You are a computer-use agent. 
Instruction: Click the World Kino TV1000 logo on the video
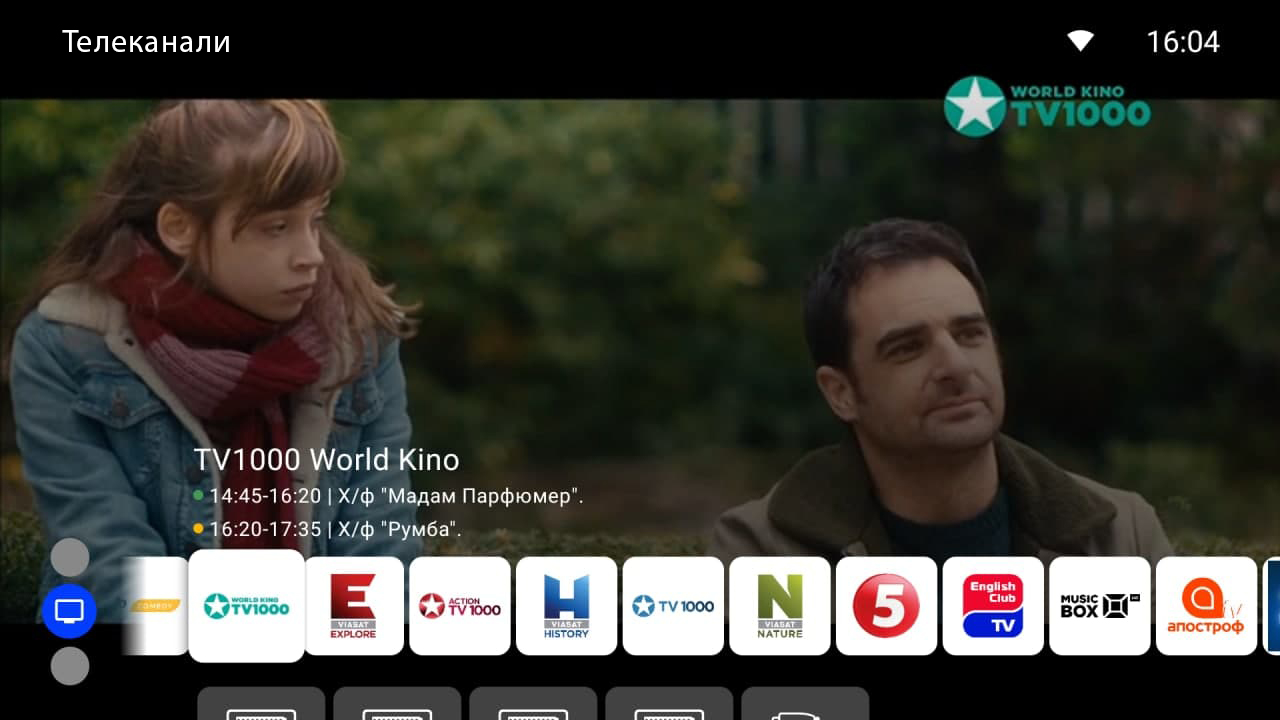[1047, 106]
